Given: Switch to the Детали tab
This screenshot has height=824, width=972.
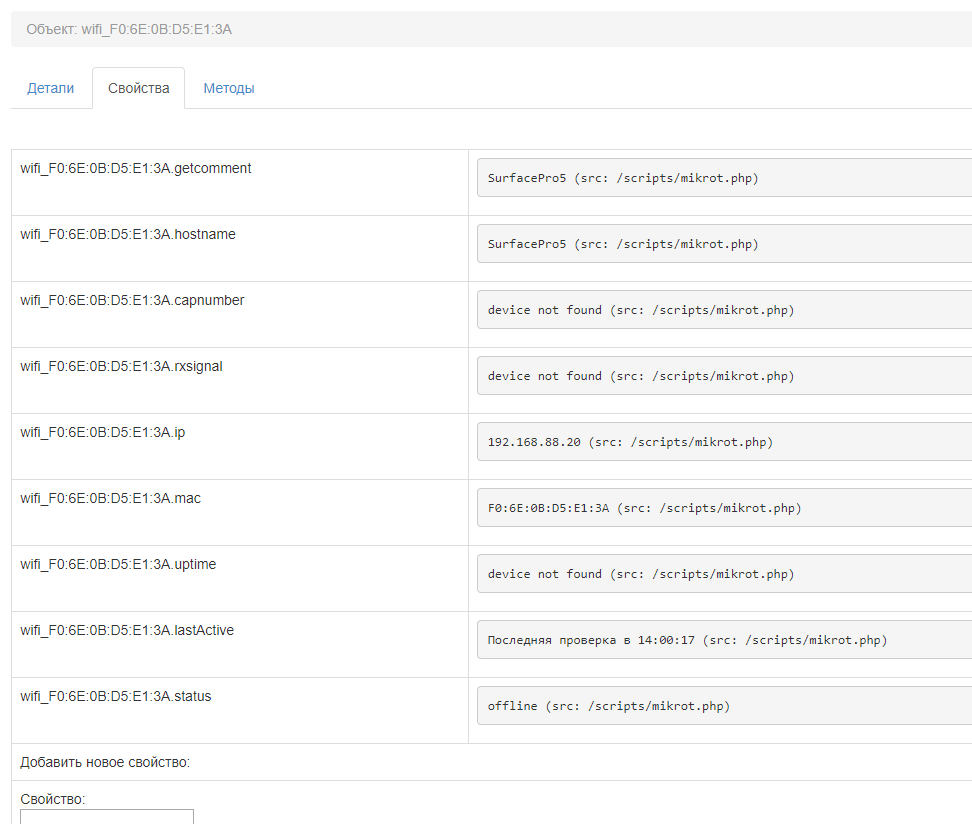Looking at the screenshot, I should point(51,88).
